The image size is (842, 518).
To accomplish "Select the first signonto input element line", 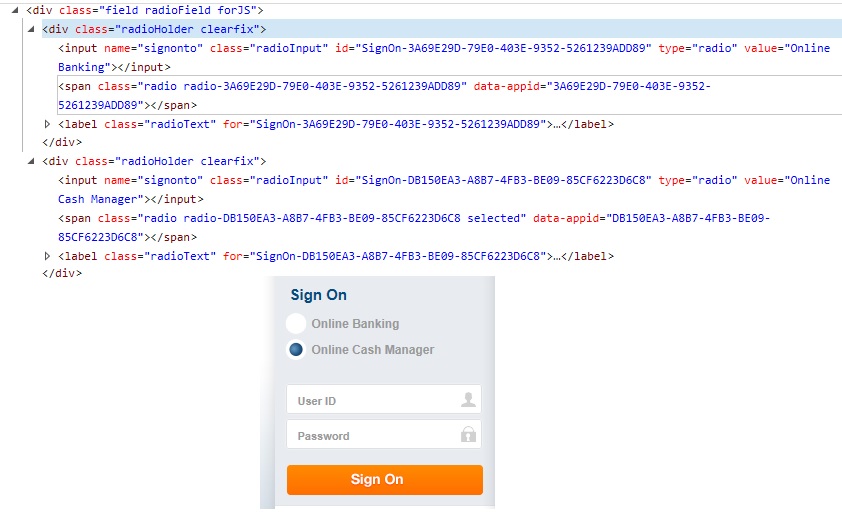I will click(x=444, y=57).
